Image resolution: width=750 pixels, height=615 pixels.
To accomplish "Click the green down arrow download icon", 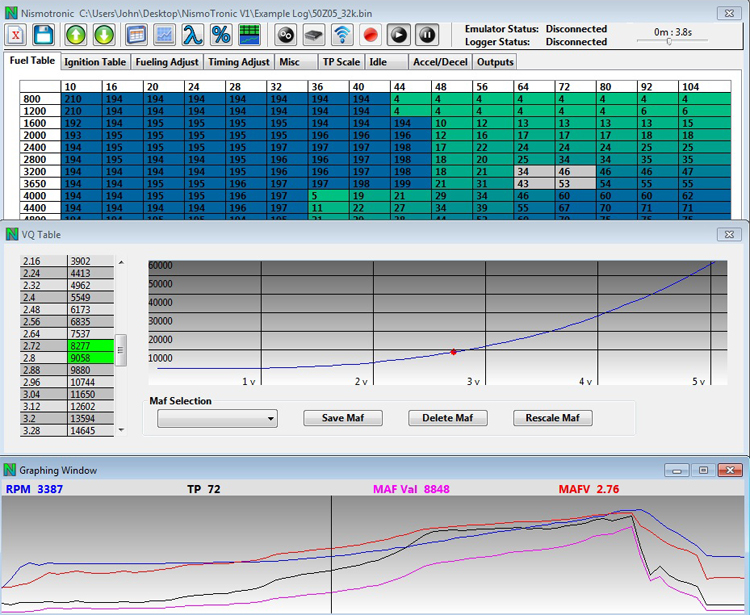I will coord(104,35).
